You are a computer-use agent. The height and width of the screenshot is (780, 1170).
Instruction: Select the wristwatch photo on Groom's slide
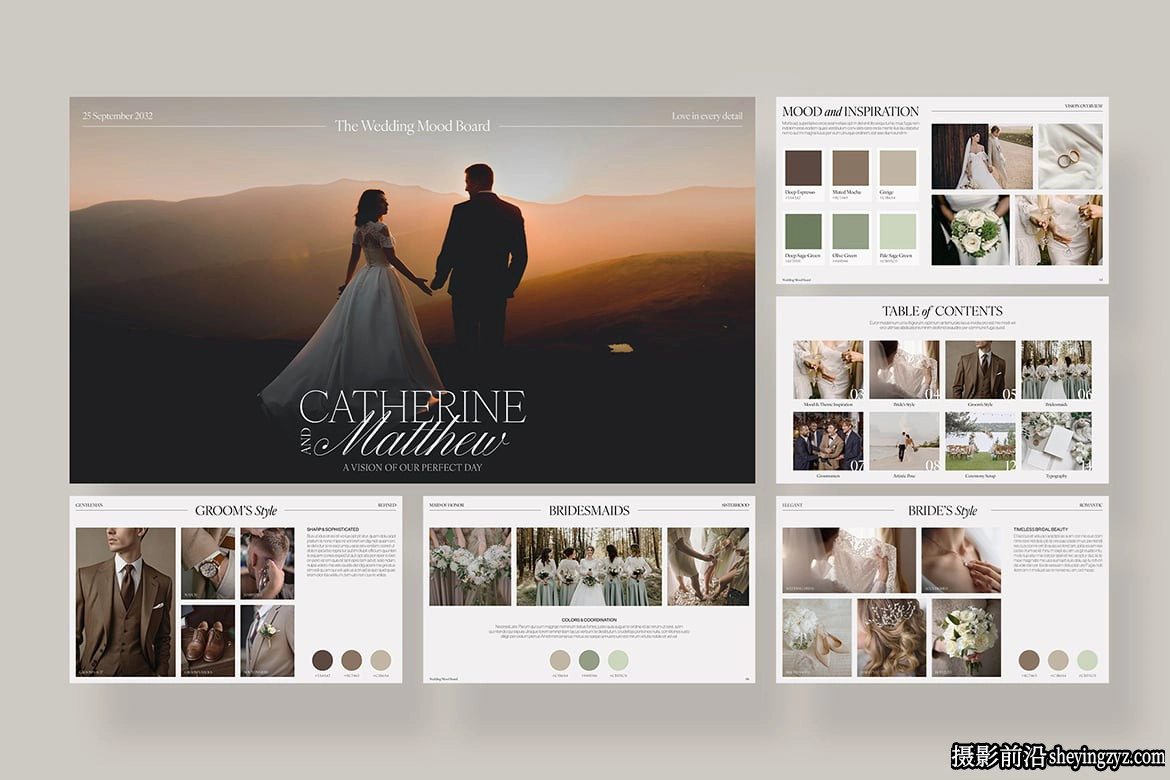pyautogui.click(x=207, y=564)
